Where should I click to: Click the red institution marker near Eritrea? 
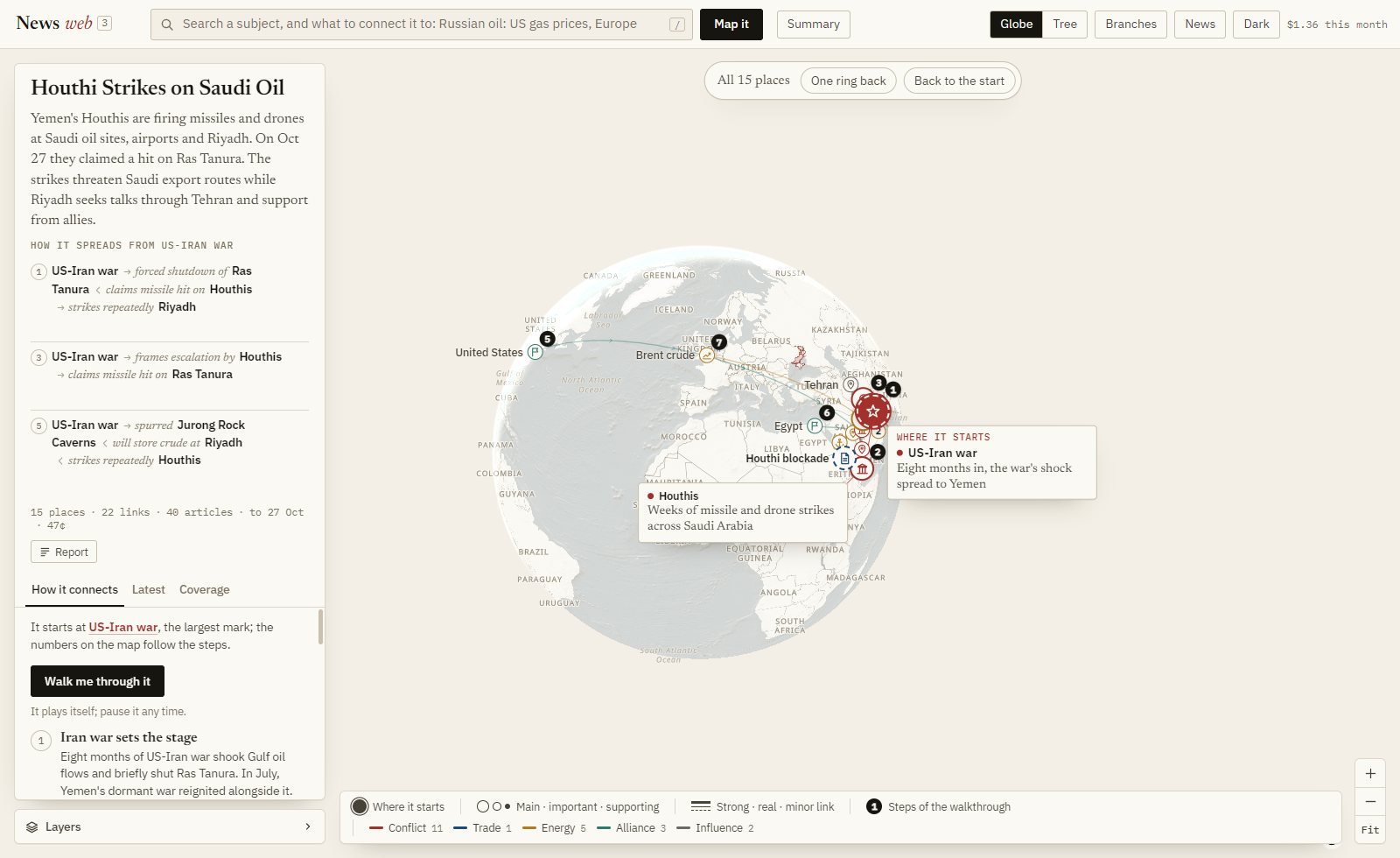(863, 468)
